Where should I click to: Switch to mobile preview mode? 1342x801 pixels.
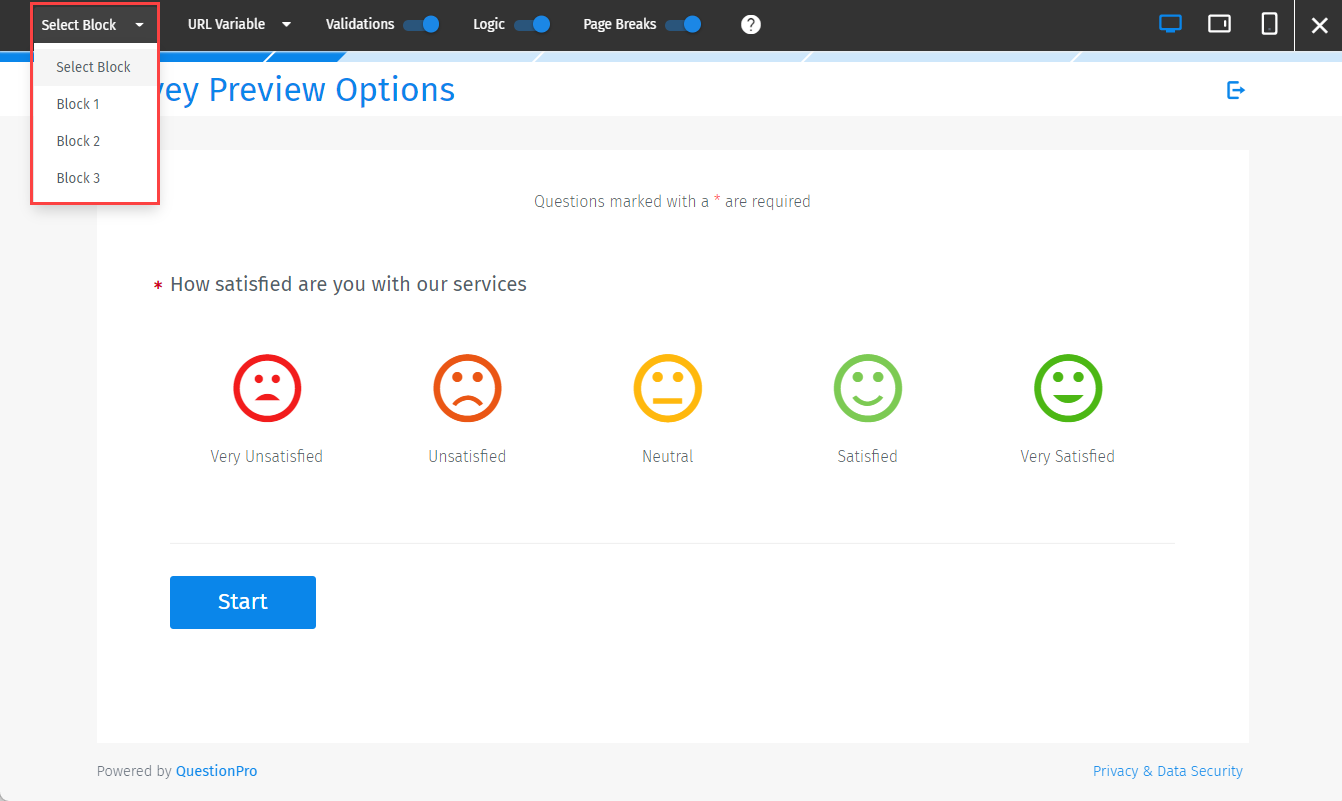point(1269,23)
